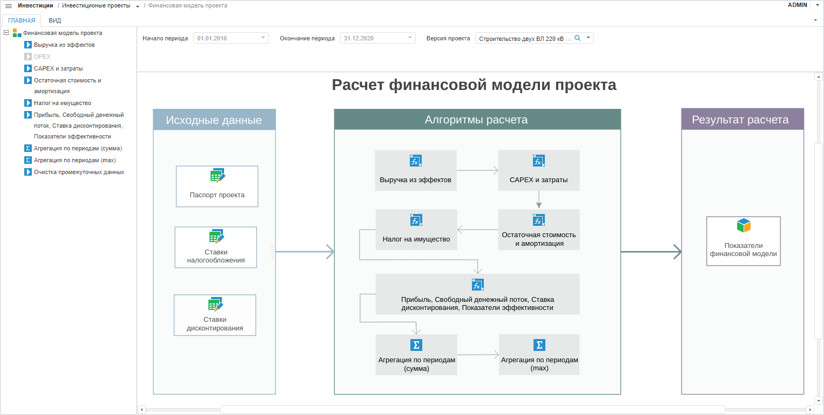Click the vertical scrollbar down arrow
The height and width of the screenshot is (415, 824).
point(818,400)
